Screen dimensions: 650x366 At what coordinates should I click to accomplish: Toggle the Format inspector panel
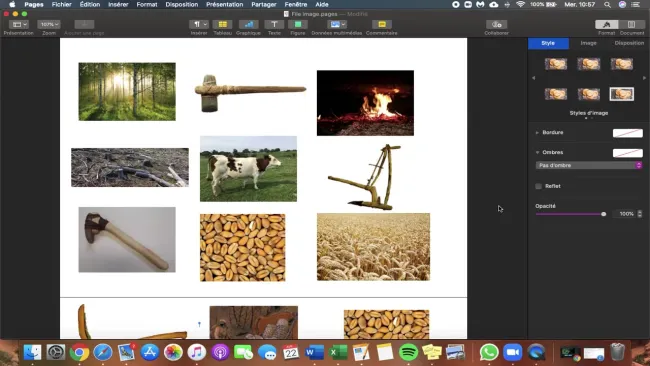[606, 24]
